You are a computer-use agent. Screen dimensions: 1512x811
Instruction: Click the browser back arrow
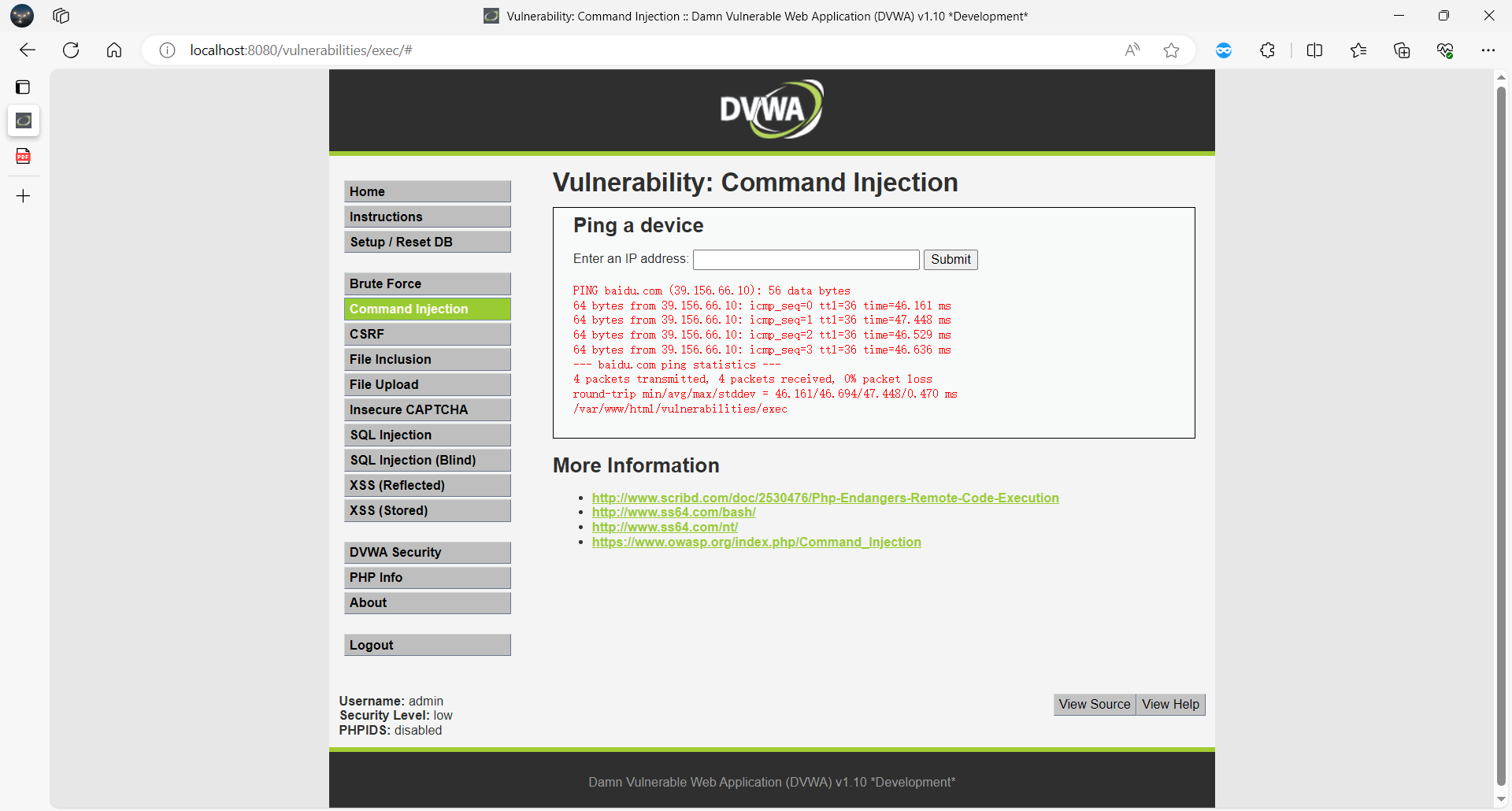click(28, 50)
